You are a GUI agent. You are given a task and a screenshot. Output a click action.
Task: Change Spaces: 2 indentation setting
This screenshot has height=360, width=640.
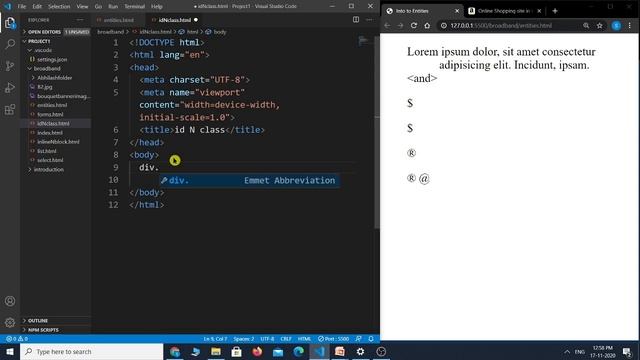click(244, 339)
